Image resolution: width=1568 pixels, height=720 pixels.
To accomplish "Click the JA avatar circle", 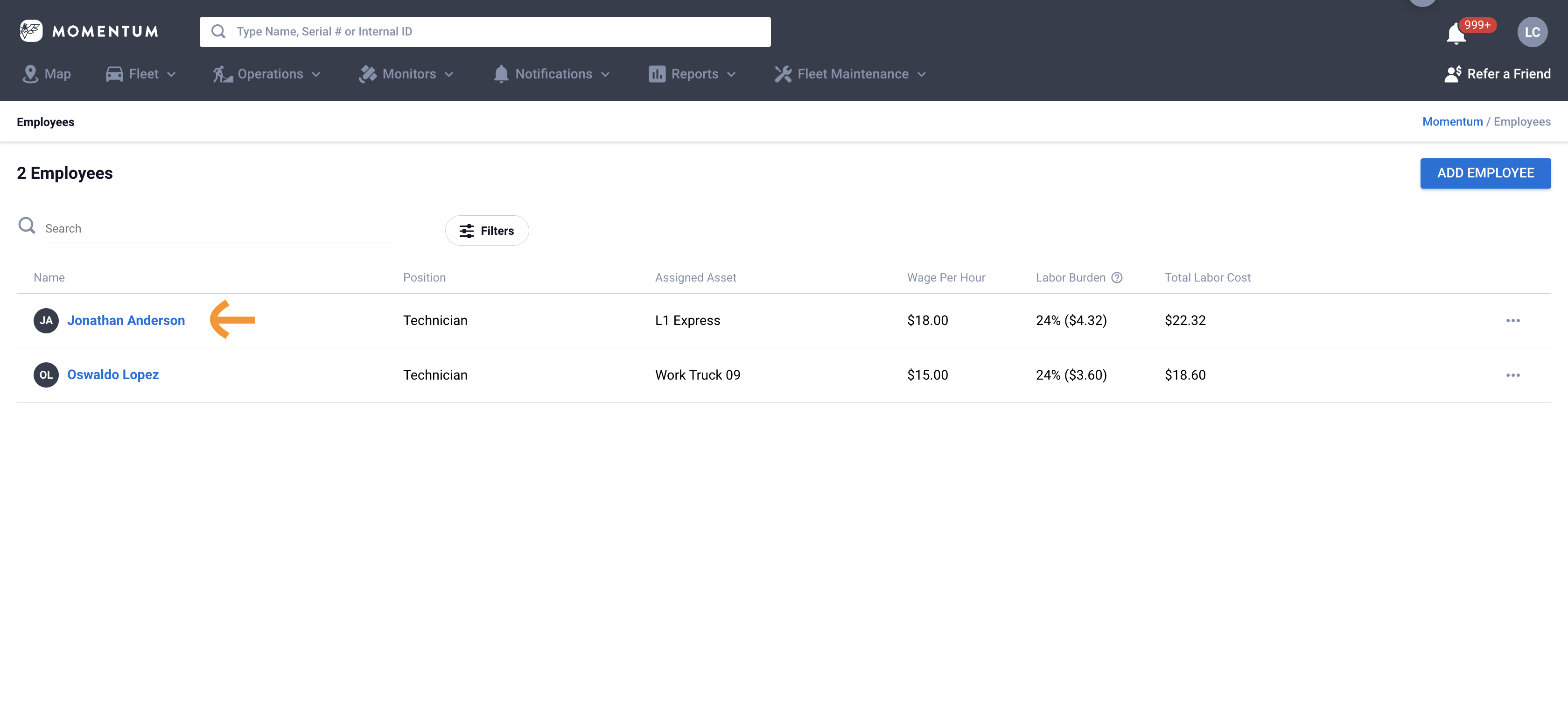I will pos(46,321).
